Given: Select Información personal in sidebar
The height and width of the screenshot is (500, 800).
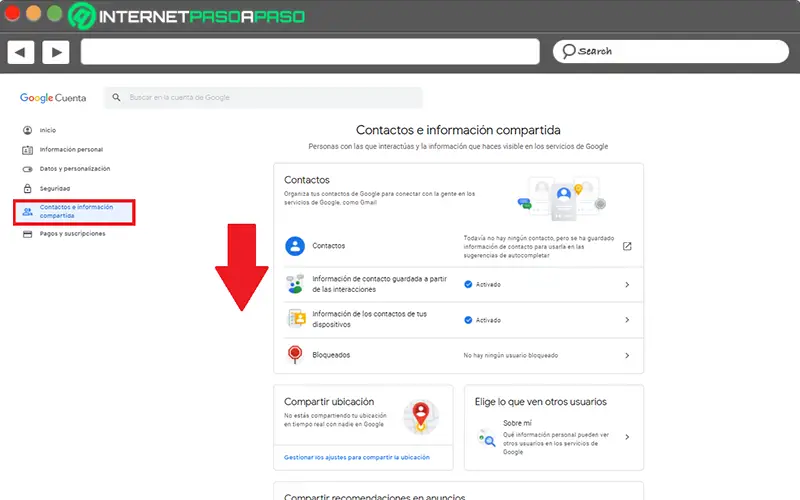Looking at the screenshot, I should (x=70, y=150).
